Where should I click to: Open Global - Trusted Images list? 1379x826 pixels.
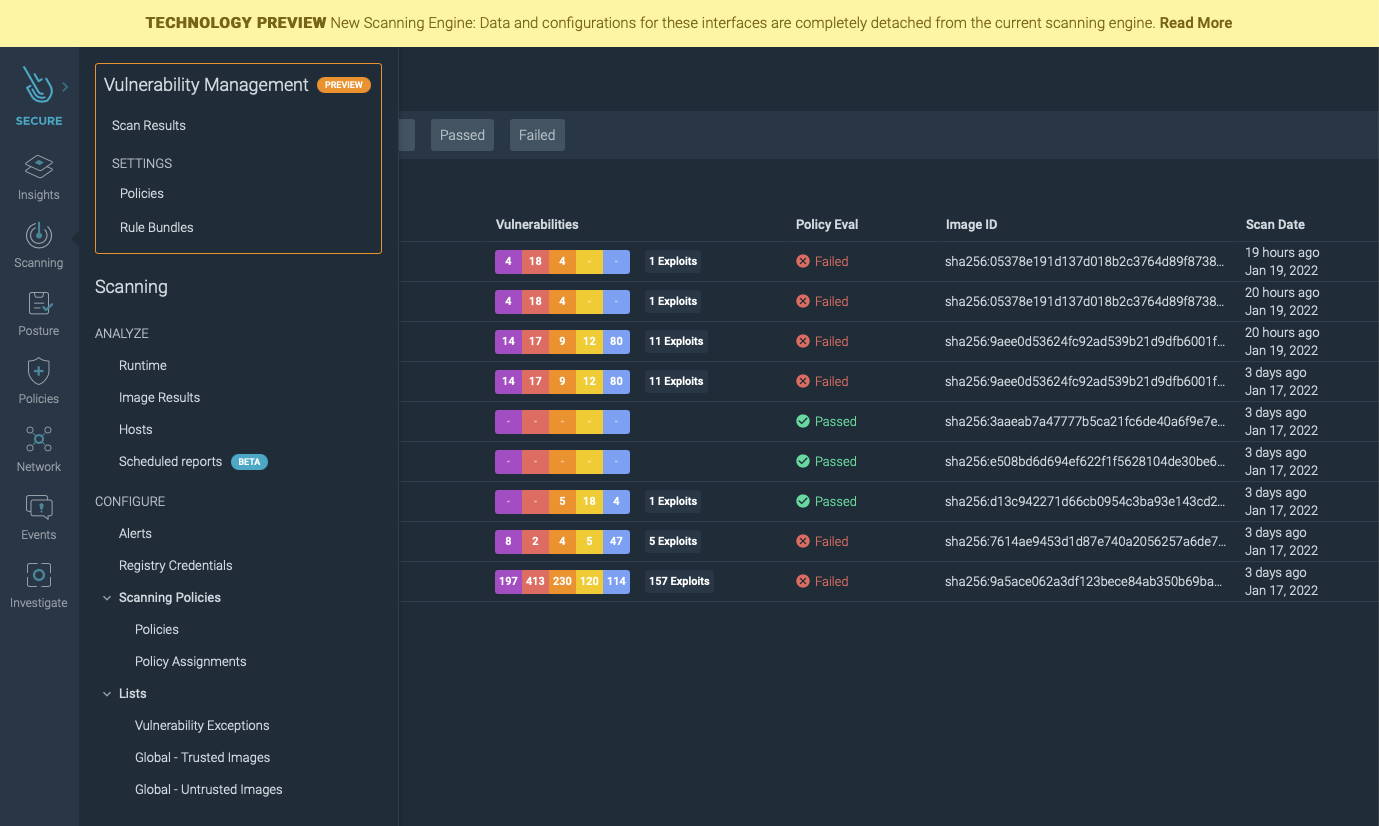(x=203, y=757)
